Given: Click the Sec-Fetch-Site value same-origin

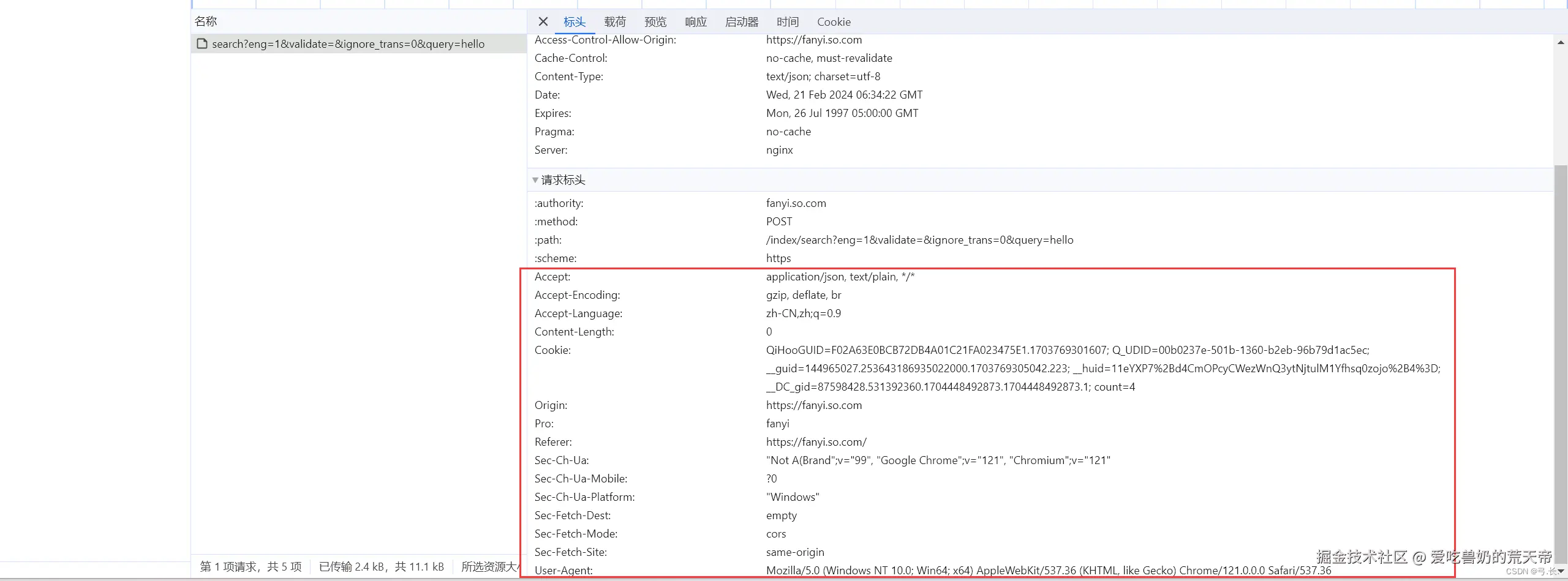Looking at the screenshot, I should (794, 552).
